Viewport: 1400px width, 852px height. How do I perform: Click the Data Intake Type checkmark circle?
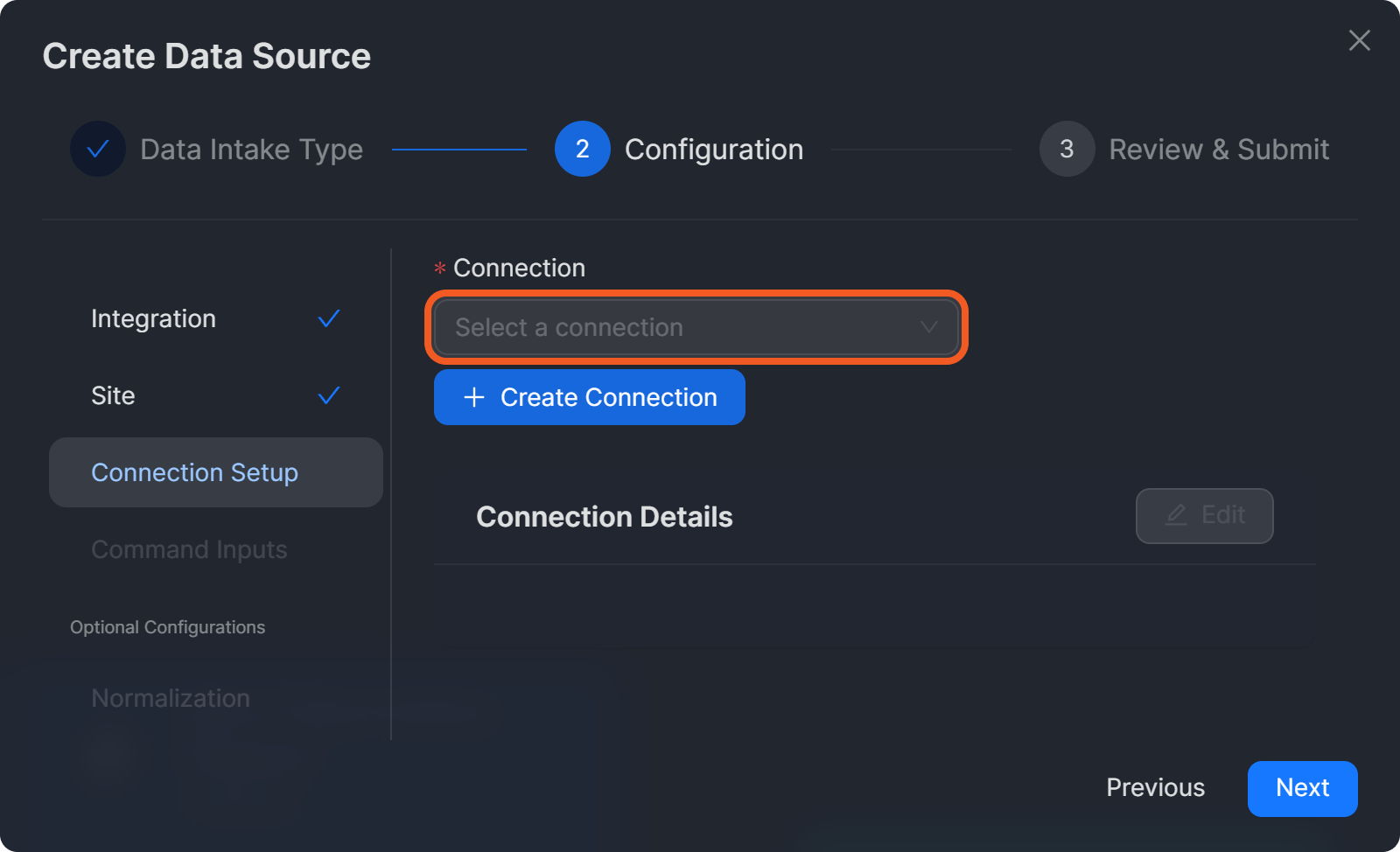pyautogui.click(x=98, y=149)
